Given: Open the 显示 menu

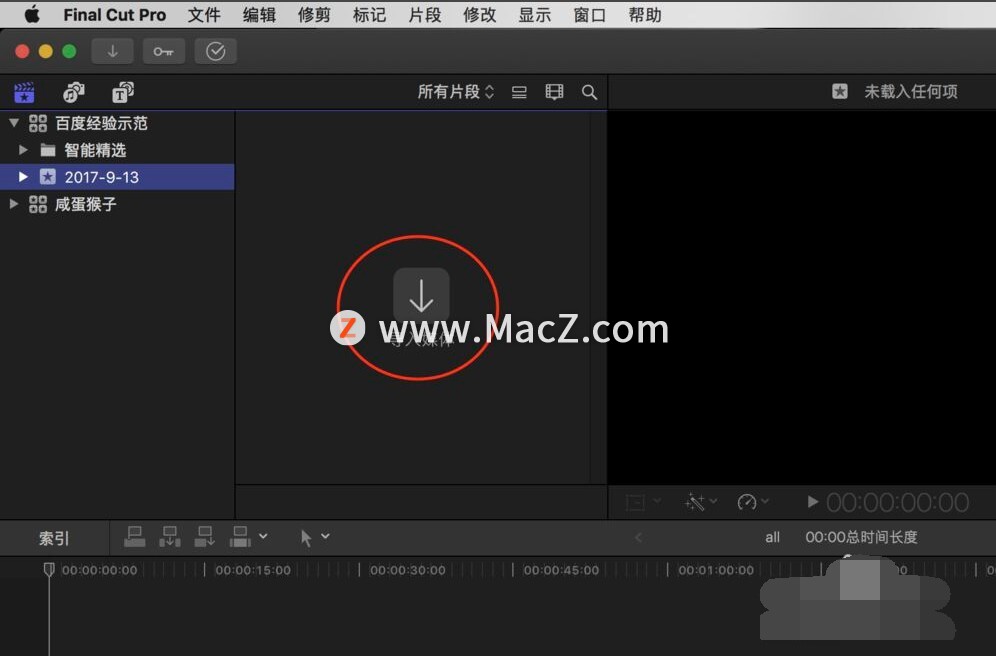Looking at the screenshot, I should [x=534, y=15].
